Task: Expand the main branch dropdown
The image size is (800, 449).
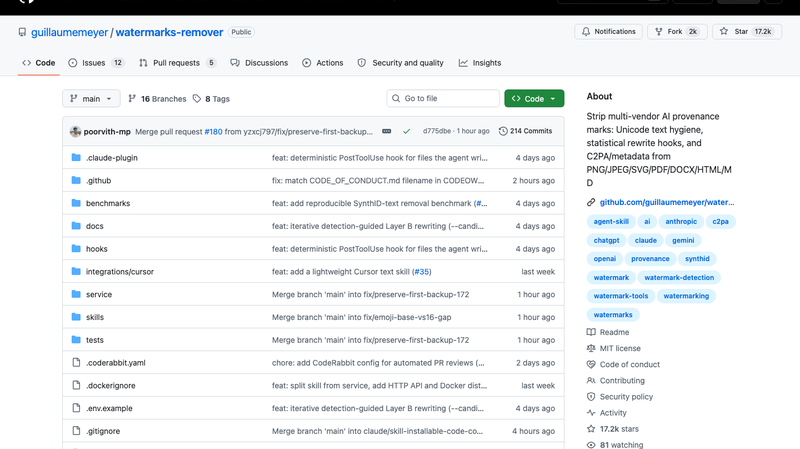Action: coord(91,98)
